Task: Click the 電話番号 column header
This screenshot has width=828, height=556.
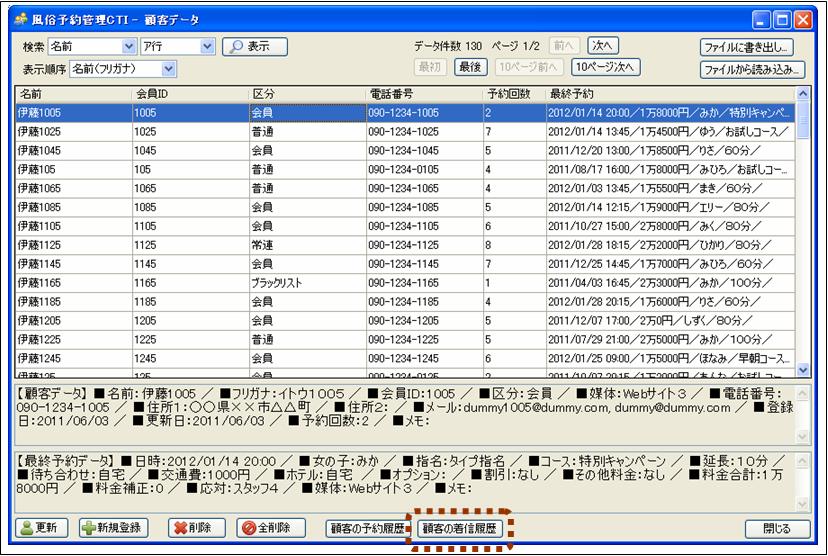Action: (x=424, y=93)
